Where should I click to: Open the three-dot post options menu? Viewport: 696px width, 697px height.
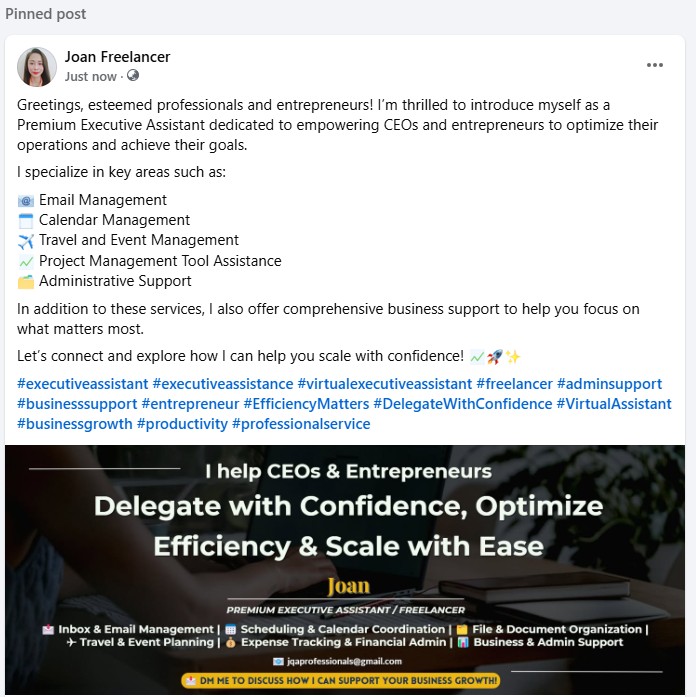pos(654,65)
